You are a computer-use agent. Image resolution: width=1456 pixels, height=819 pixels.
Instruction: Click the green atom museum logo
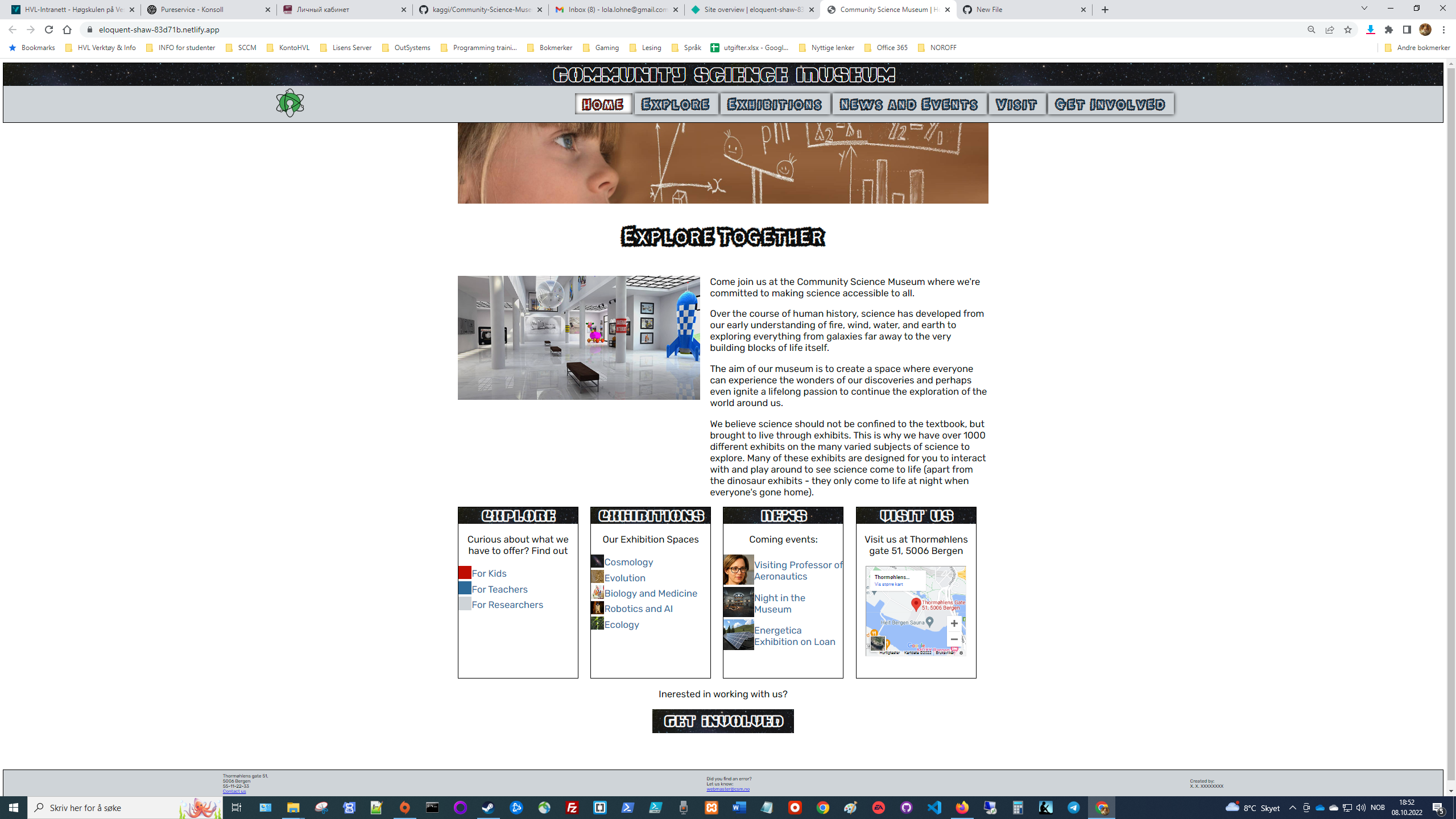point(290,104)
